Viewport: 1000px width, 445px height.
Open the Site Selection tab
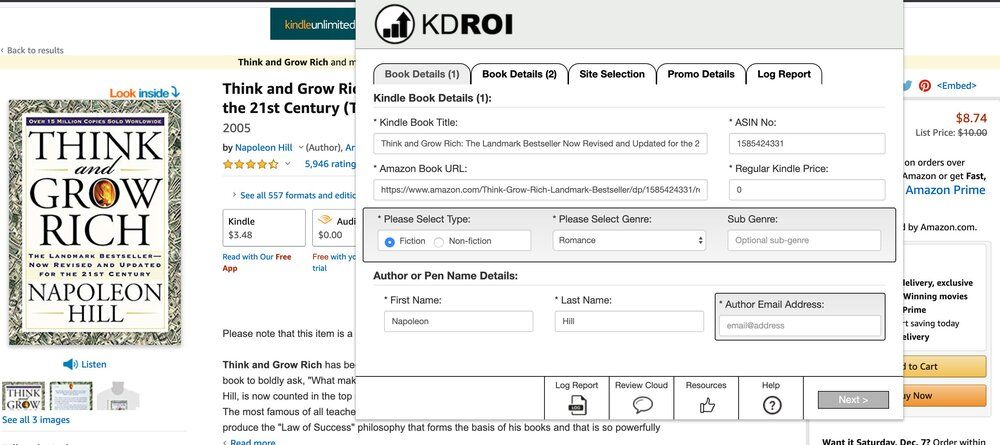[612, 74]
